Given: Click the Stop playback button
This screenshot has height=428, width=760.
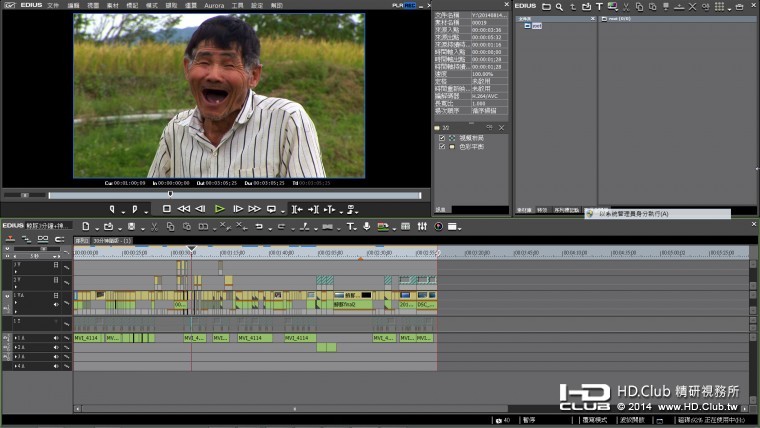Looking at the screenshot, I should pos(167,209).
